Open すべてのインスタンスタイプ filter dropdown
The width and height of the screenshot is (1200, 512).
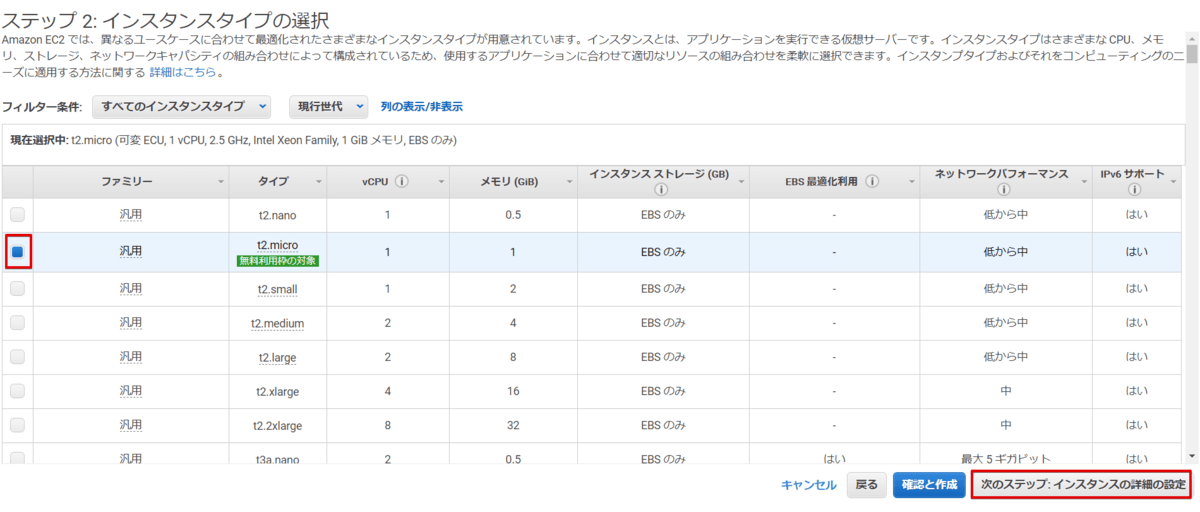(x=182, y=106)
